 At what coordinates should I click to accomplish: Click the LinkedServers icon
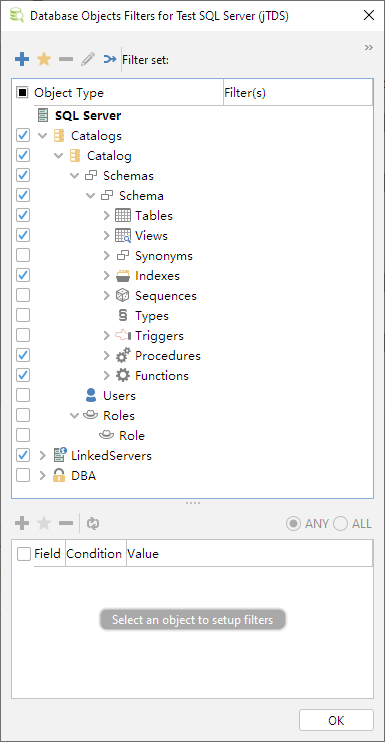click(x=60, y=455)
